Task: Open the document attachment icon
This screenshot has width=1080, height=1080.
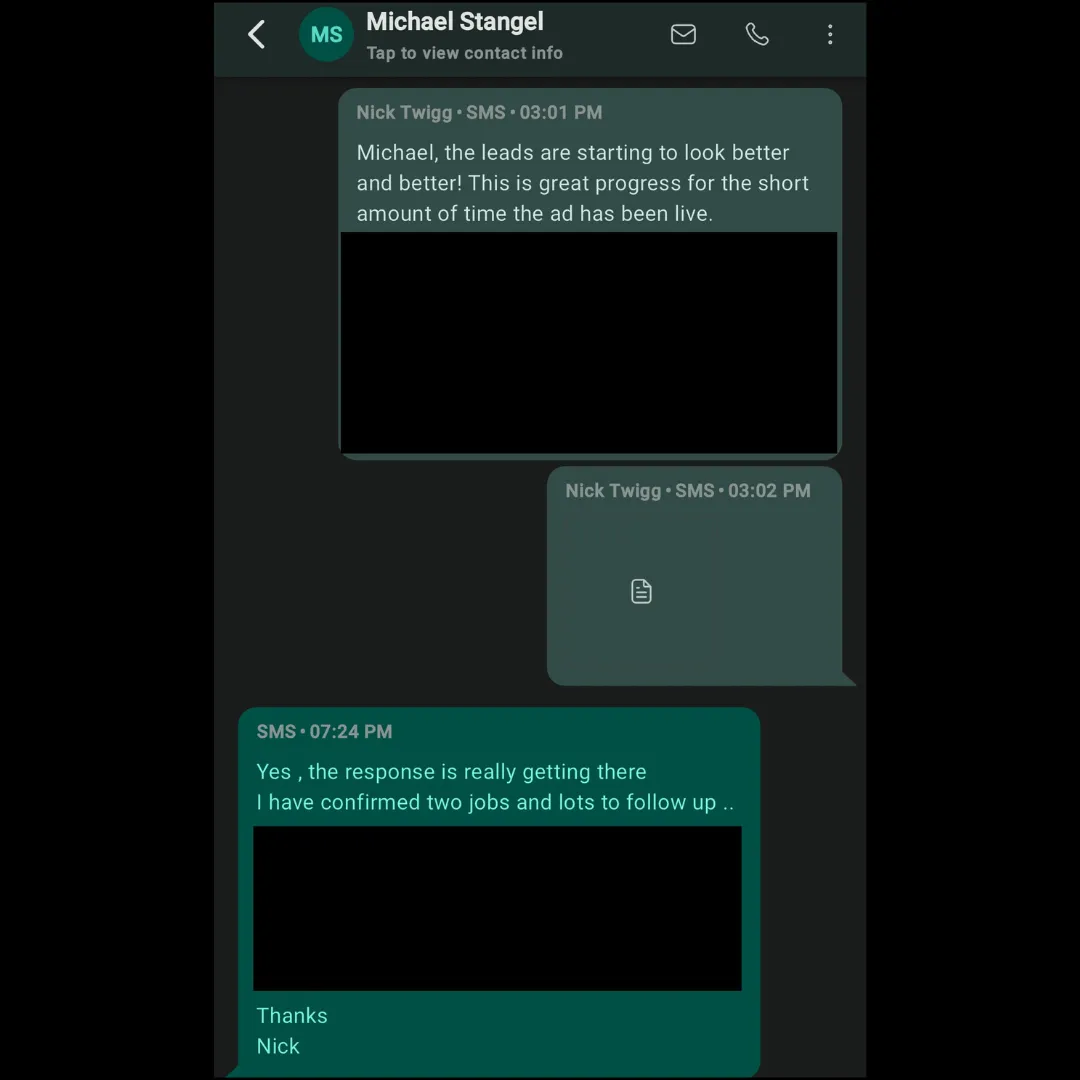Action: click(x=641, y=591)
